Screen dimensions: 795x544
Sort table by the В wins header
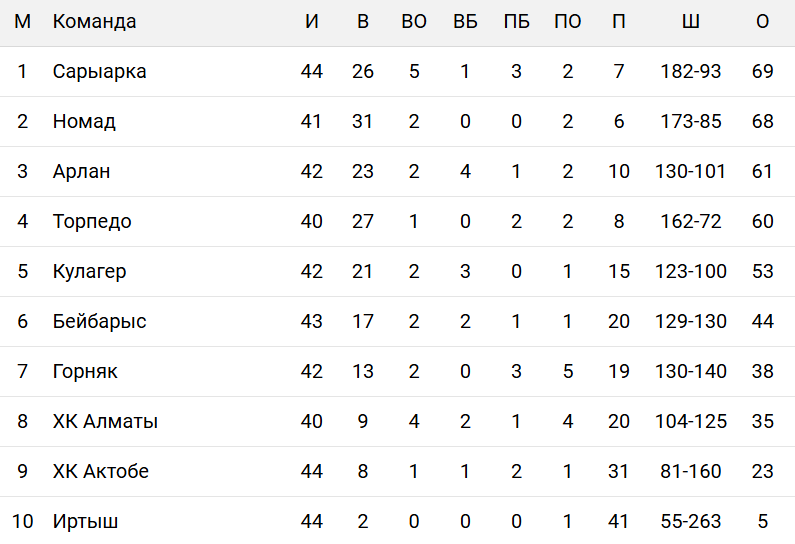point(362,22)
